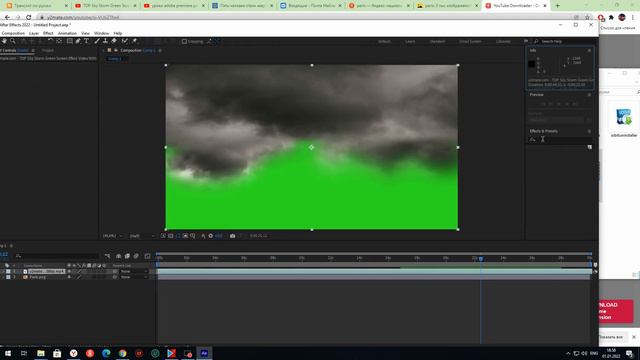This screenshot has width=640, height=360.
Task: Switch to the Learn workspace
Action: (410, 41)
